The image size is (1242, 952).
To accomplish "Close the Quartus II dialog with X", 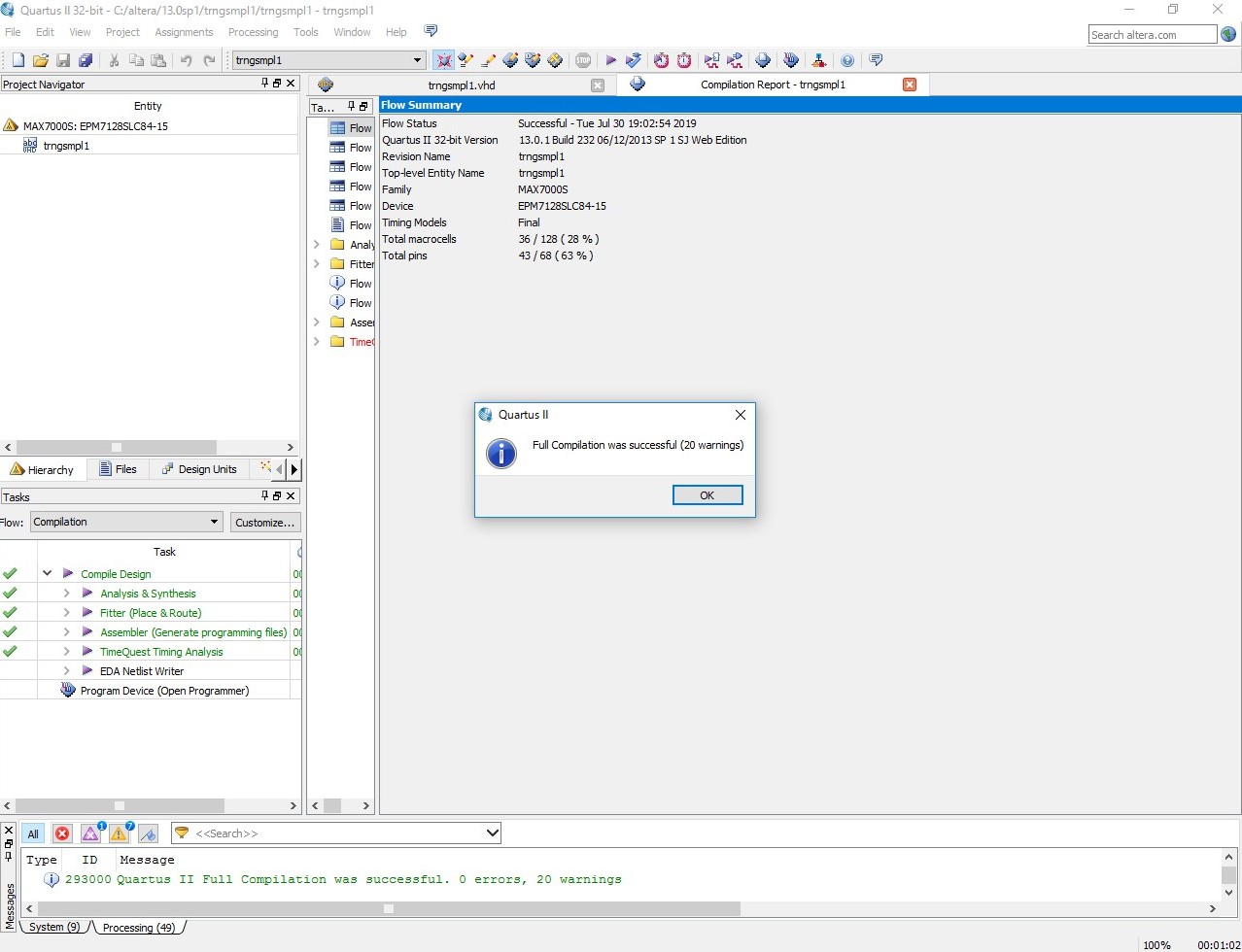I will (x=741, y=415).
